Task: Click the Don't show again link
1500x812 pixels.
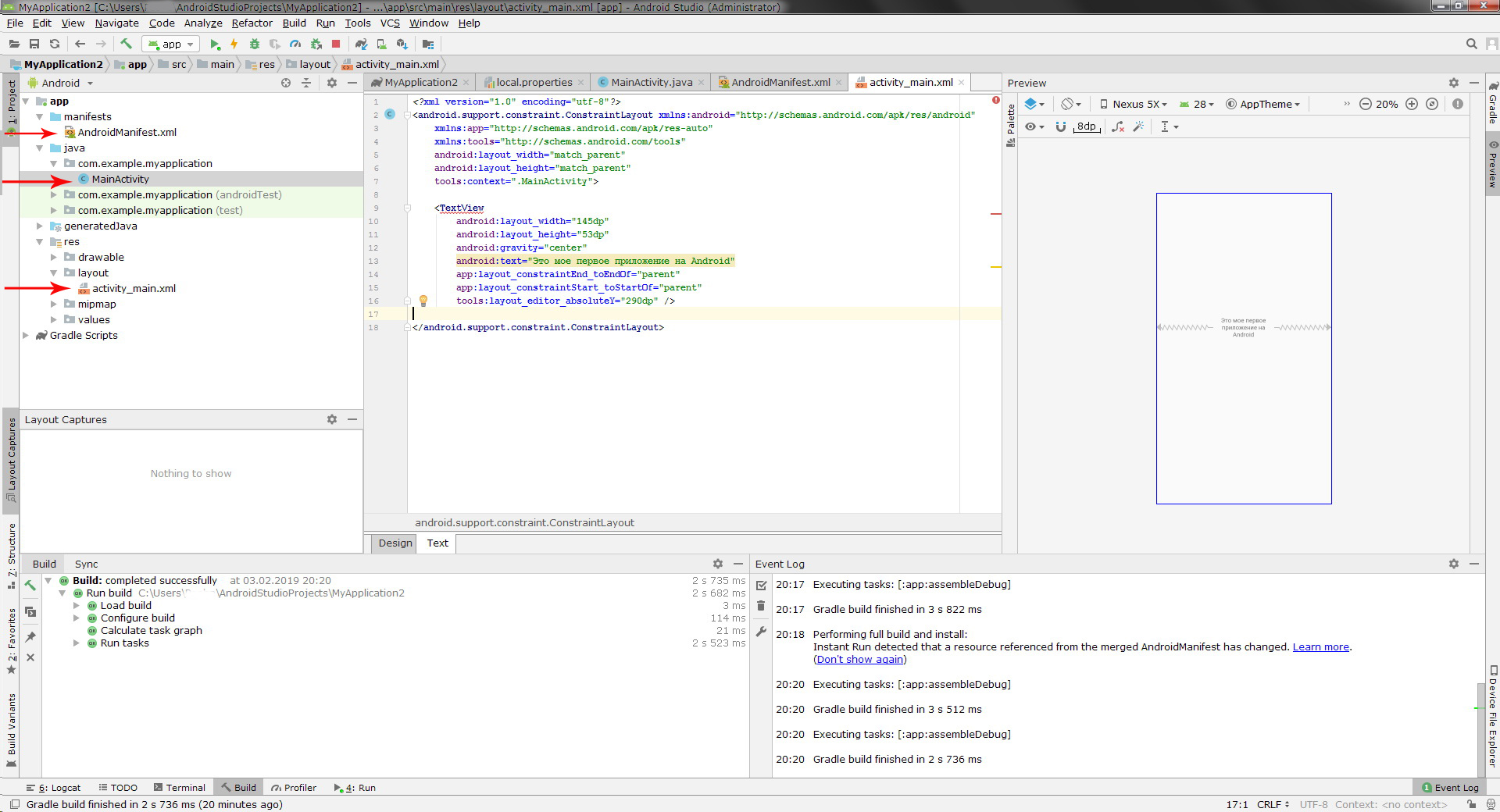Action: pyautogui.click(x=859, y=659)
